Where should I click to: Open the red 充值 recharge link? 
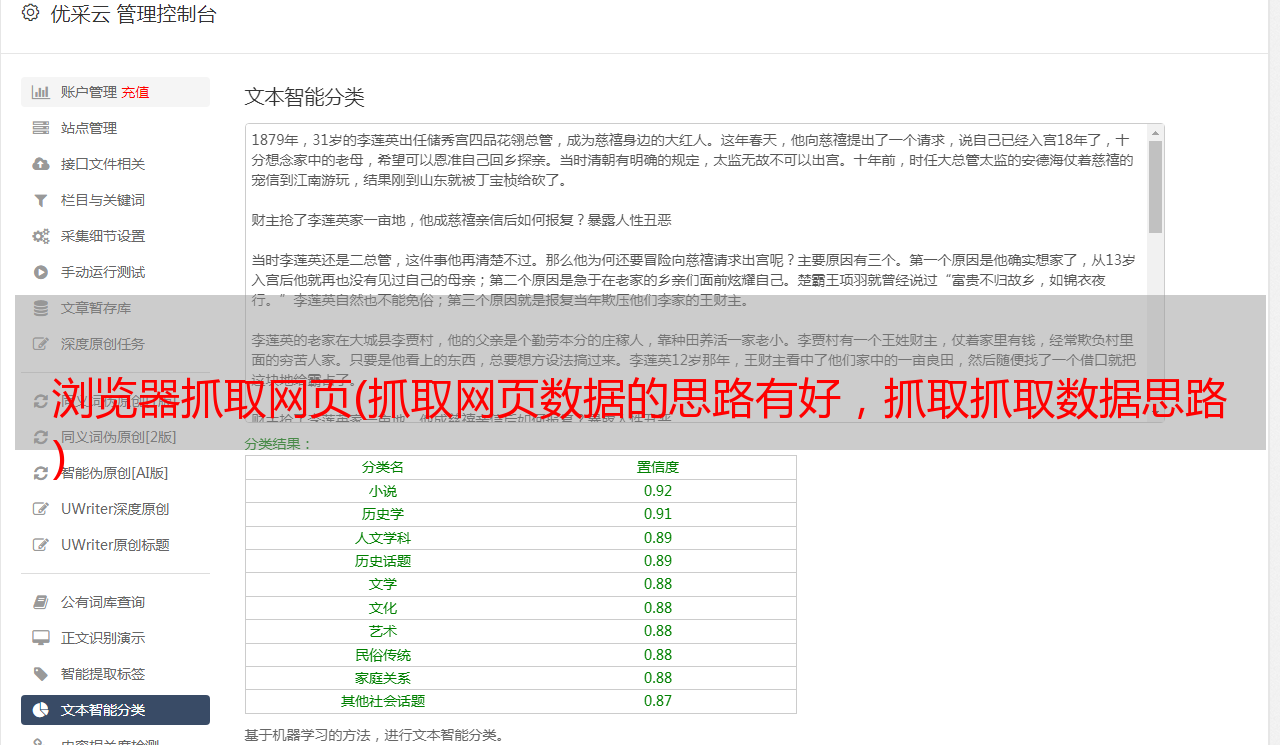coord(136,92)
